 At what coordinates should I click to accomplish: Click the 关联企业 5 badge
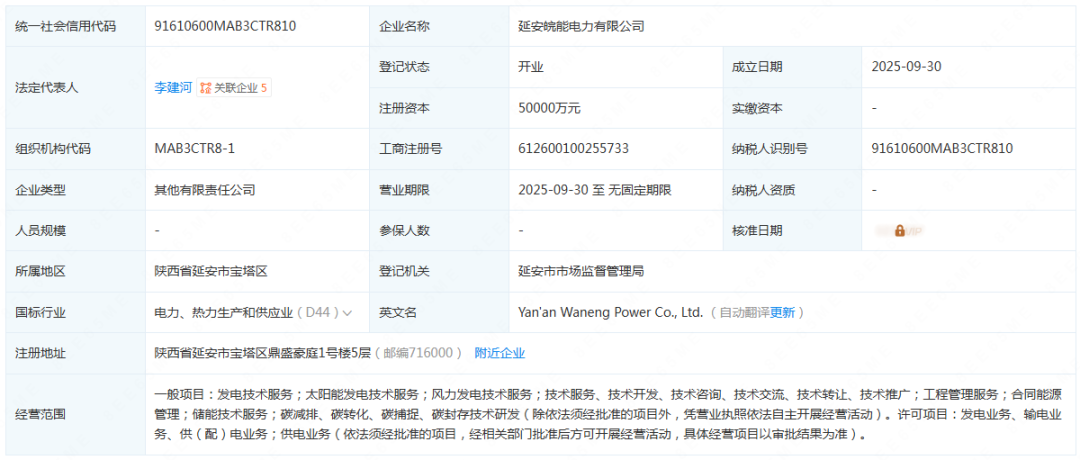point(234,88)
